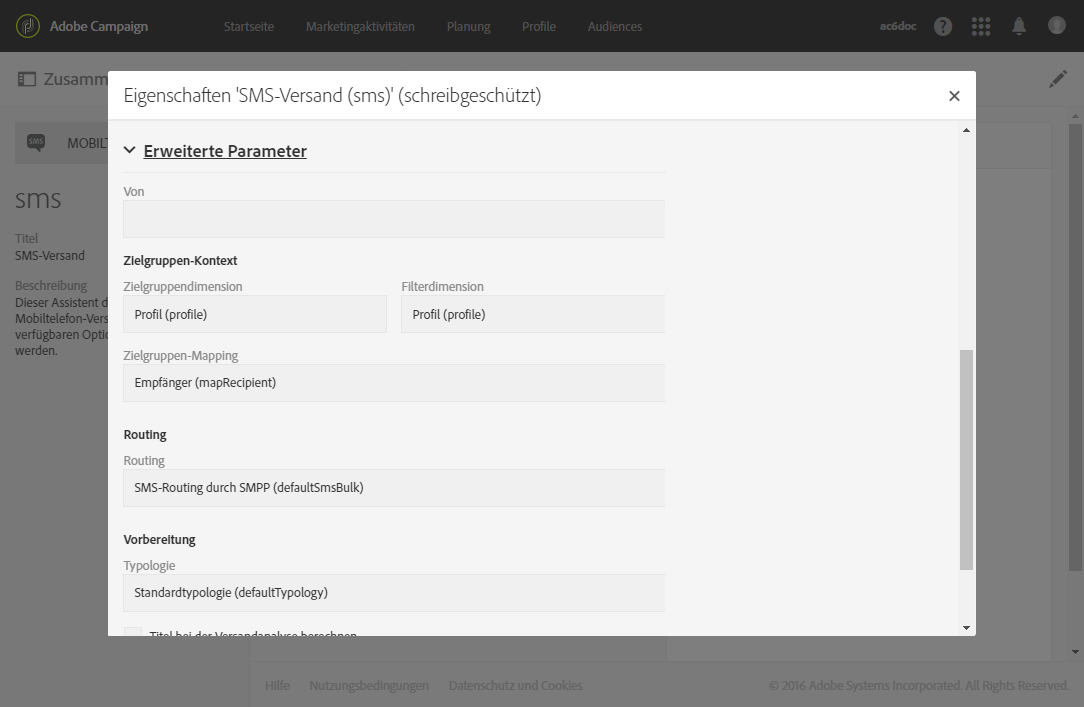Open the Nutzungsbedingungen link
This screenshot has width=1084, height=707.
coord(369,686)
